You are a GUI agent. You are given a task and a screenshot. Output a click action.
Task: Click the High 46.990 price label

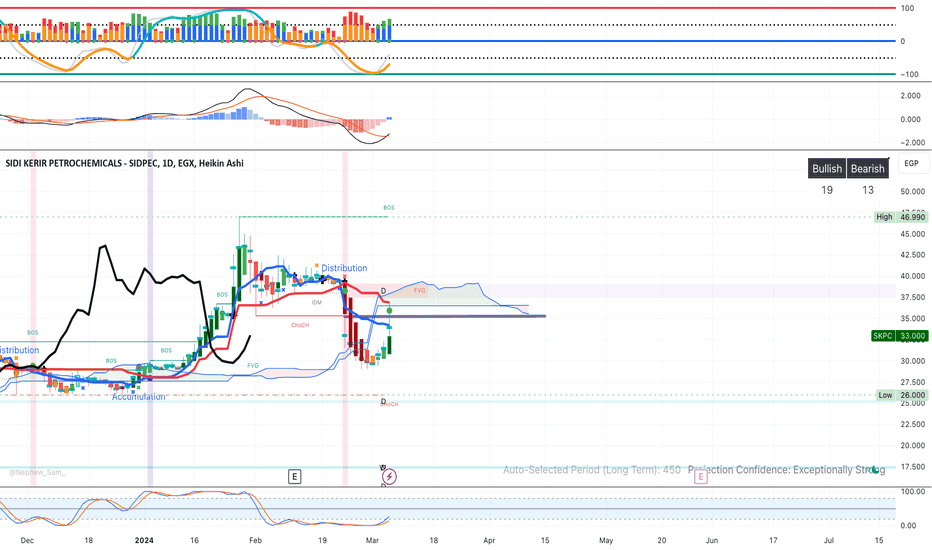pos(900,217)
